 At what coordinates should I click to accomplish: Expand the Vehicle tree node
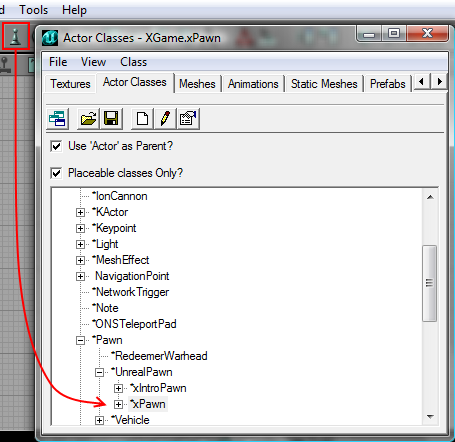point(99,420)
